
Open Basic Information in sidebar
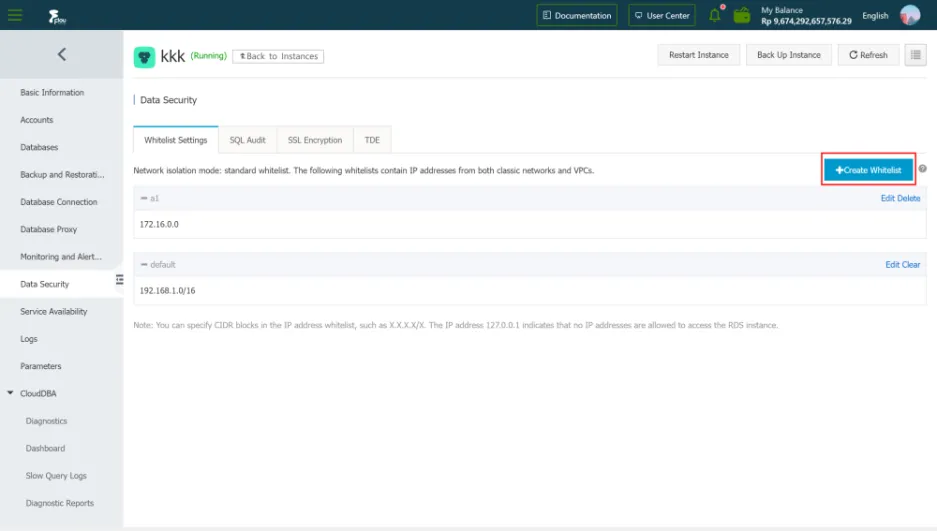click(x=52, y=93)
